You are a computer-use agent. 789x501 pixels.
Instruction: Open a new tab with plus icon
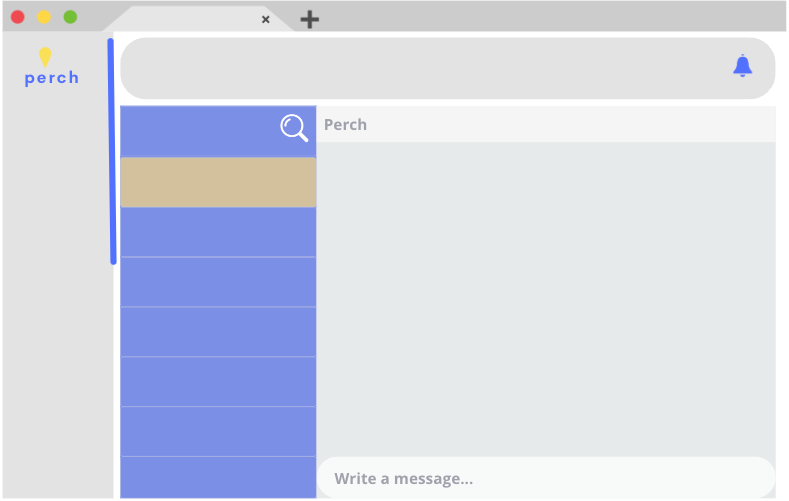(310, 19)
